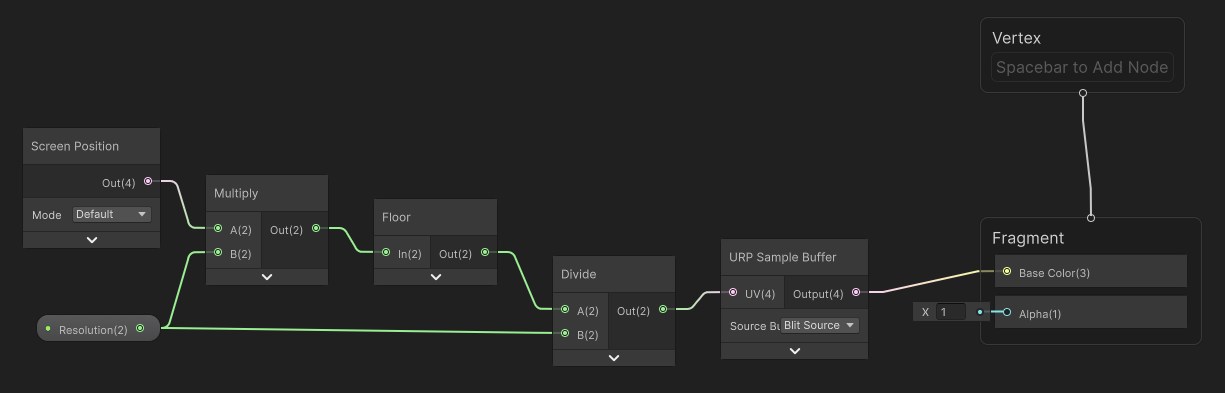Viewport: 1225px width, 393px height.
Task: Expand the Floor node preview chevron
Action: coord(435,276)
